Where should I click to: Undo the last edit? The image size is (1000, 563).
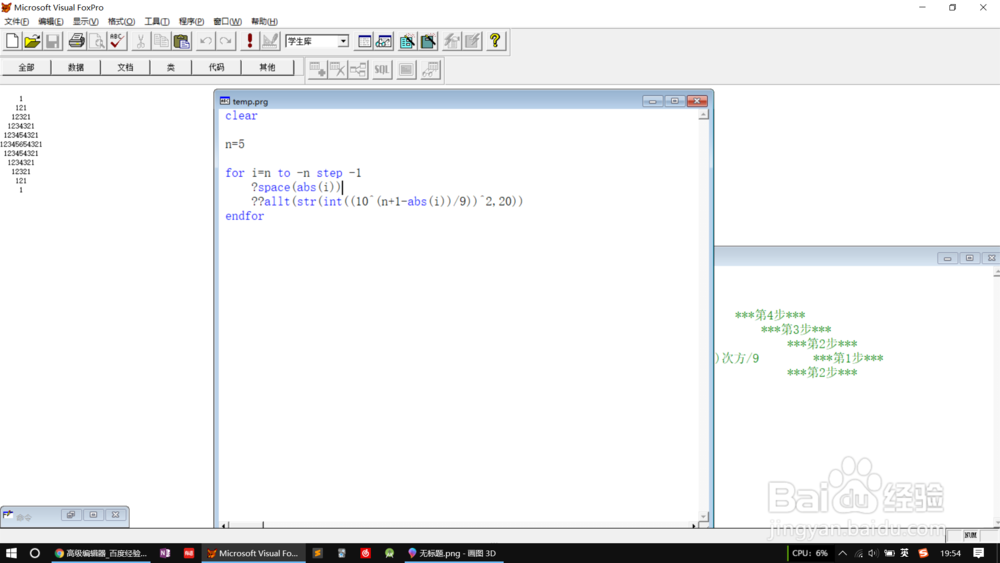(x=205, y=41)
